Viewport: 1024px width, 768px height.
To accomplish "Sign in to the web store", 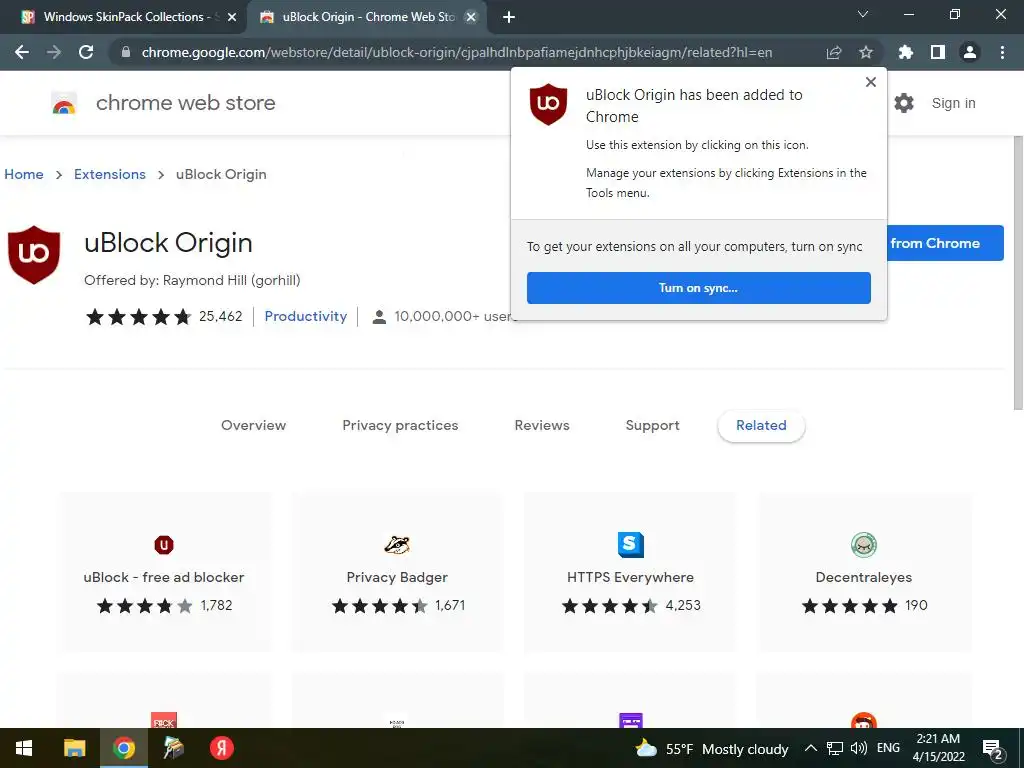I will (953, 103).
